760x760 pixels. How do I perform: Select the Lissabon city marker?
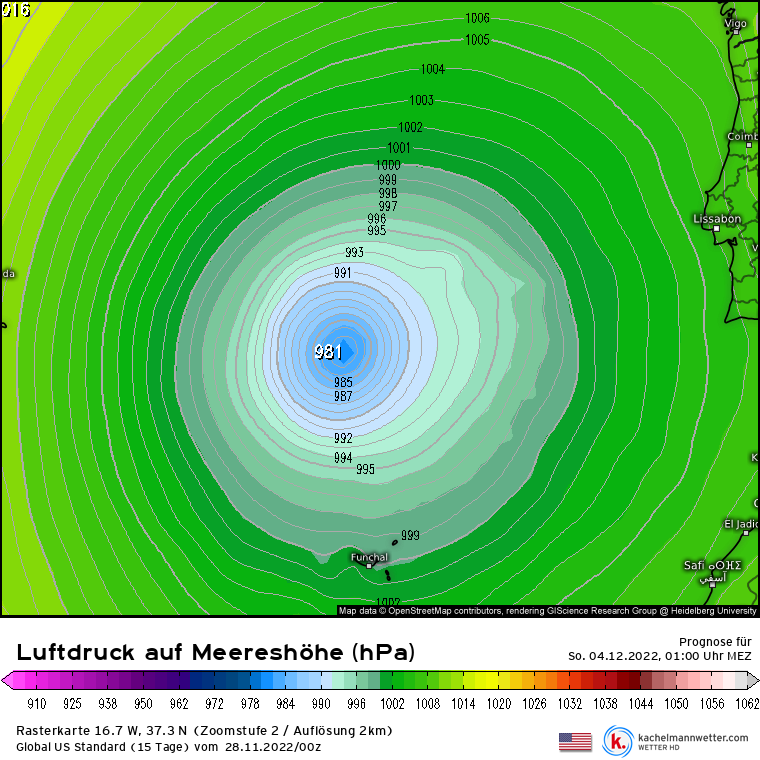(716, 229)
